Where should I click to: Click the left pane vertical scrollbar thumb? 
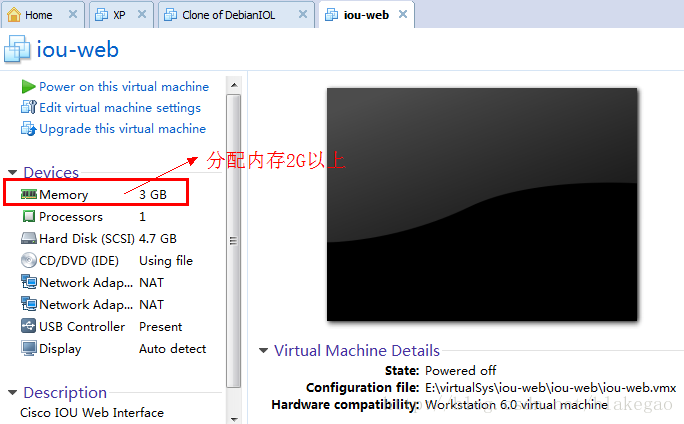[x=234, y=240]
